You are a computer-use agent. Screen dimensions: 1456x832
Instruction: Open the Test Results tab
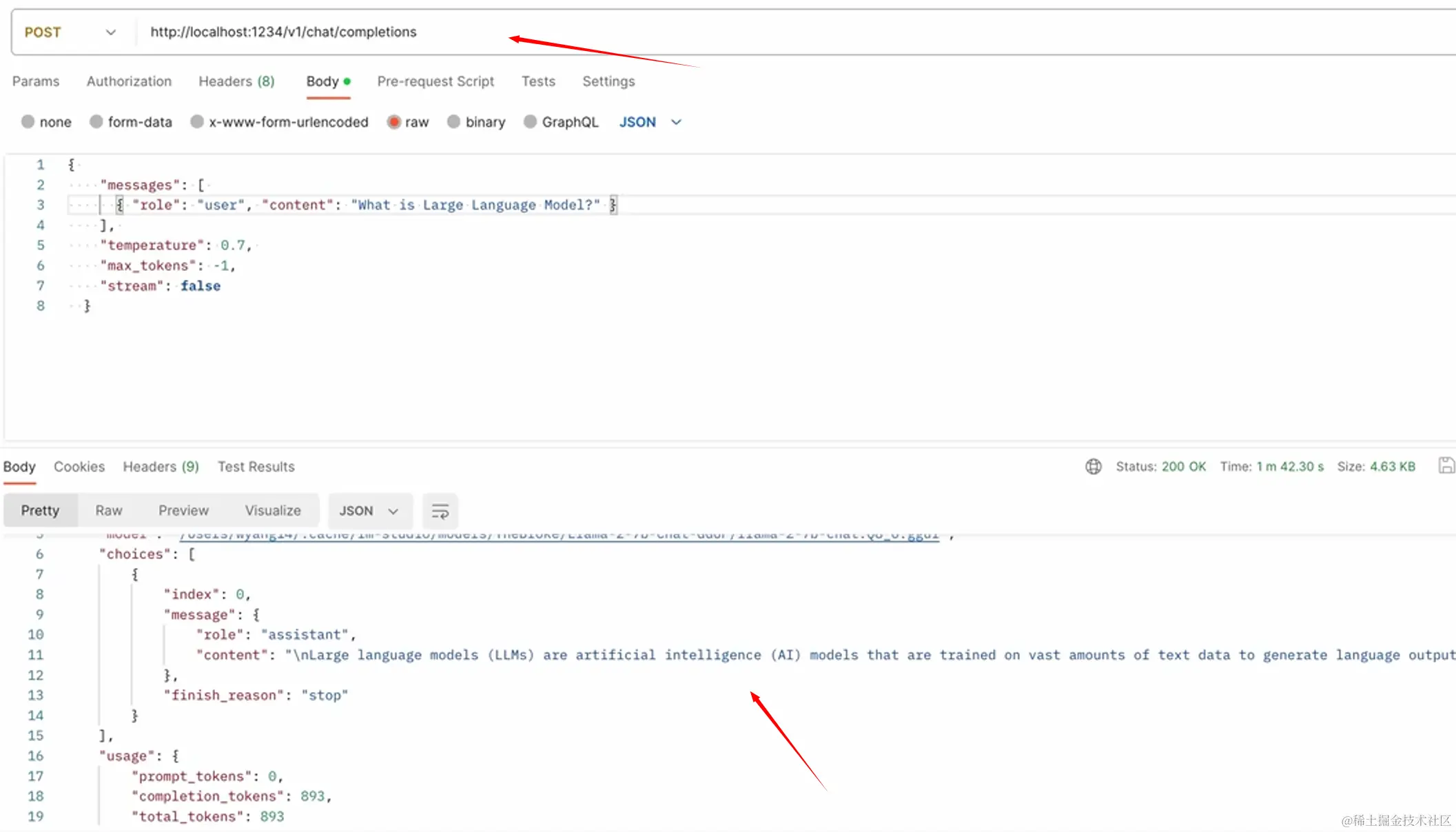tap(256, 467)
